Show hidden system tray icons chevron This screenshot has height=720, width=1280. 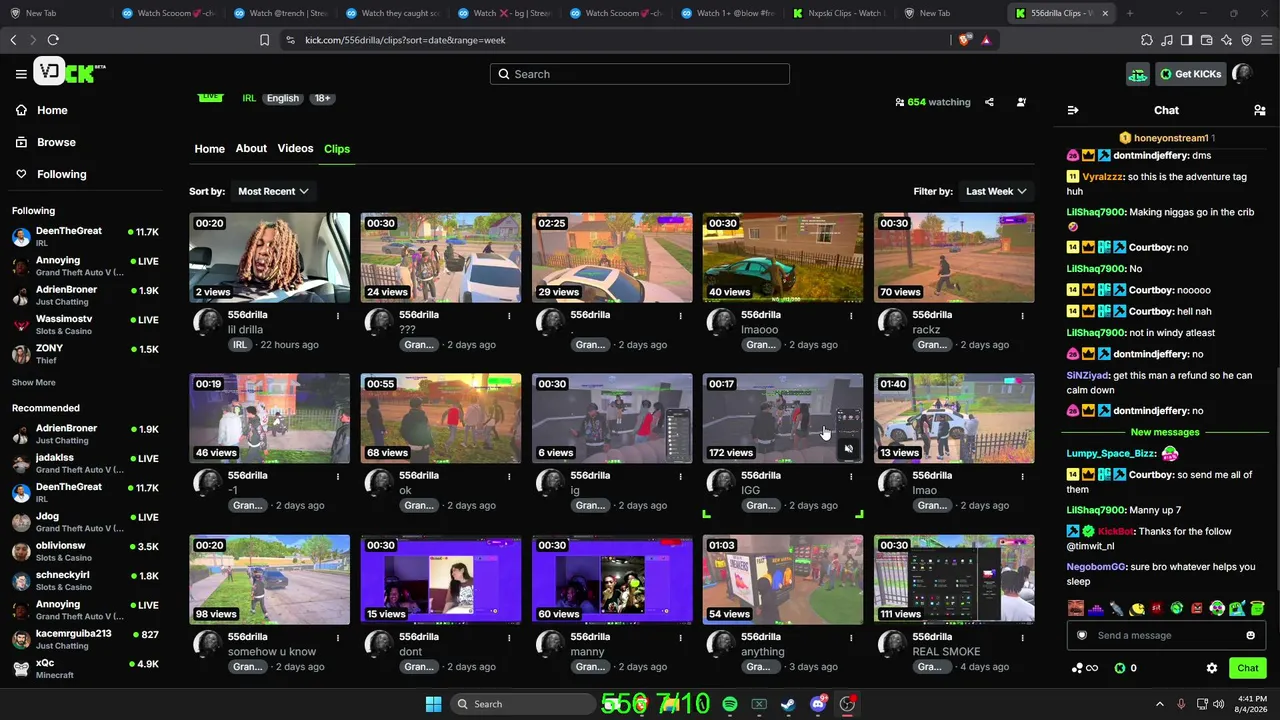pyautogui.click(x=1160, y=704)
